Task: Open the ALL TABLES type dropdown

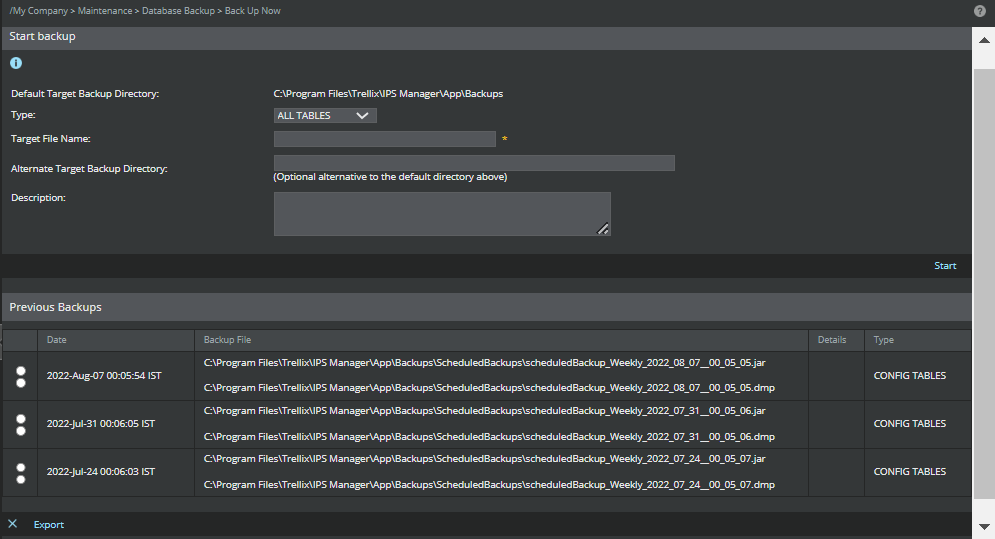Action: 325,116
